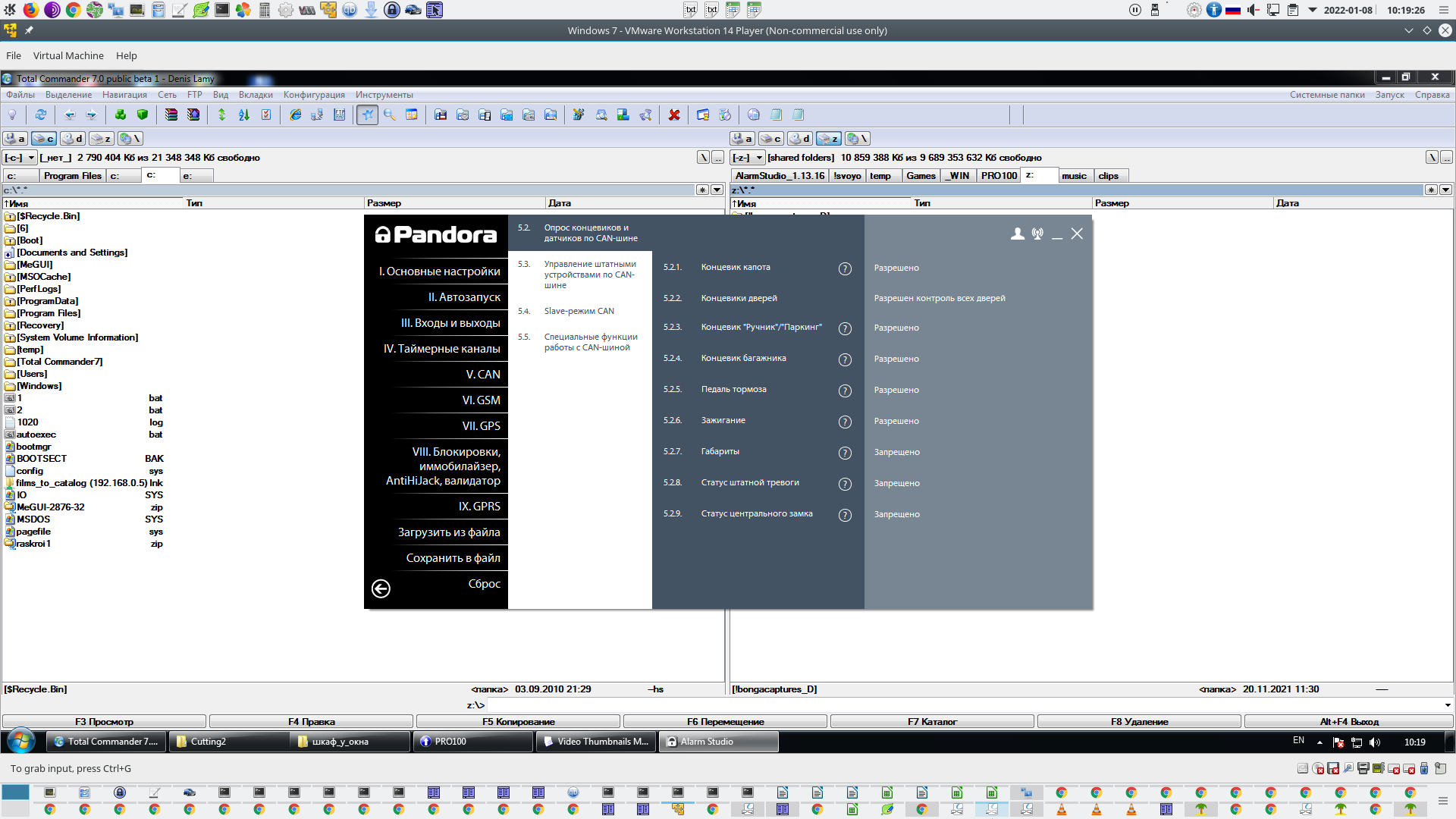Switch right panel to drive a
Image resolution: width=1456 pixels, height=819 pixels.
click(742, 139)
